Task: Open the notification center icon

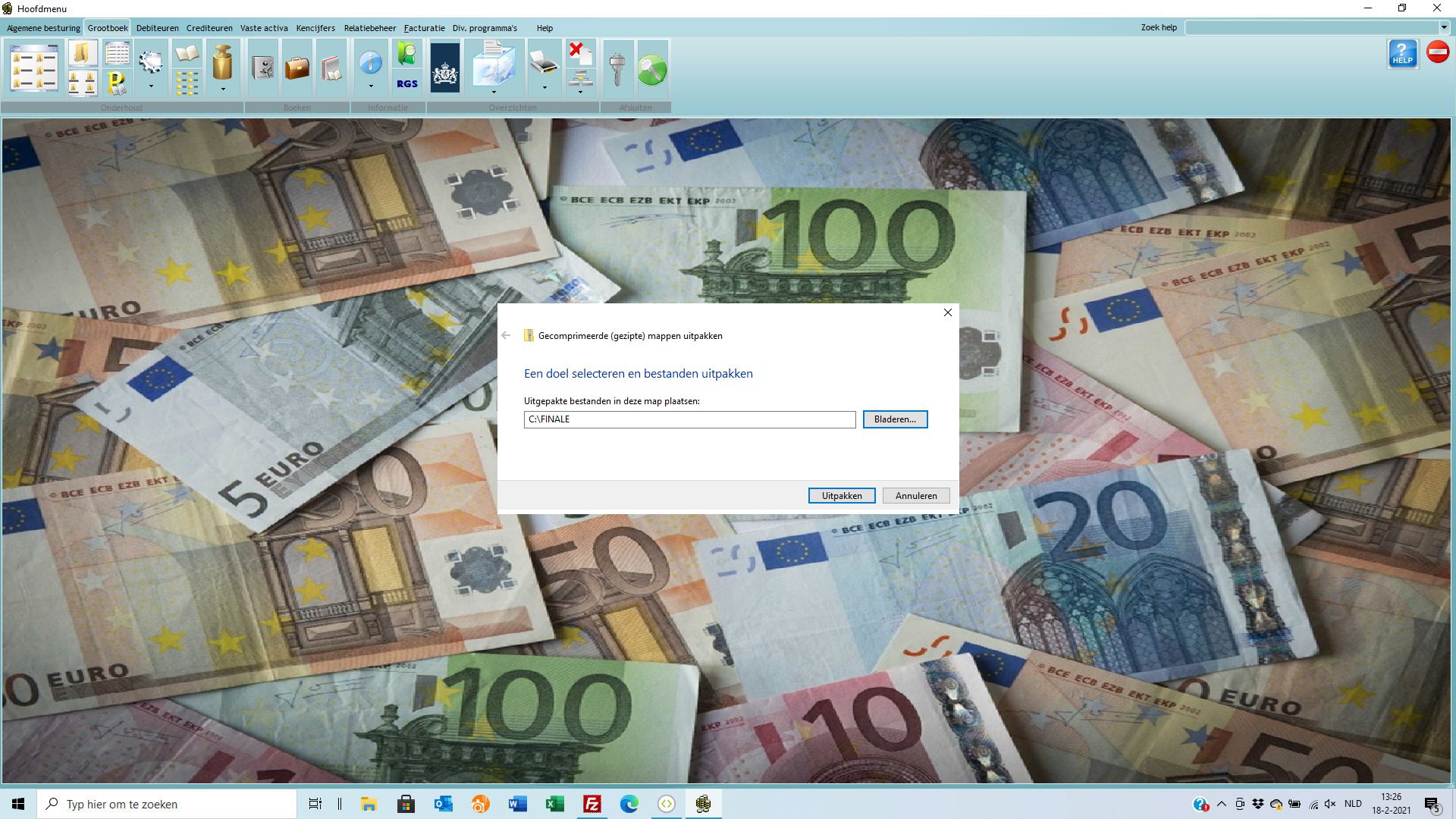Action: 1432,805
